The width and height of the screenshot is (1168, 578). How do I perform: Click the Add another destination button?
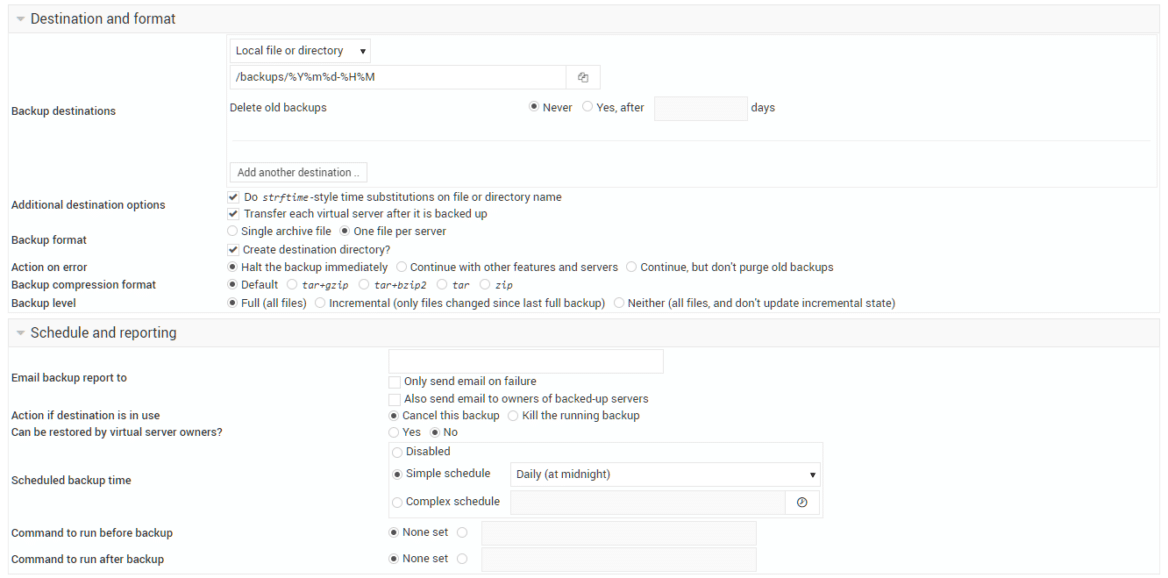coord(298,171)
